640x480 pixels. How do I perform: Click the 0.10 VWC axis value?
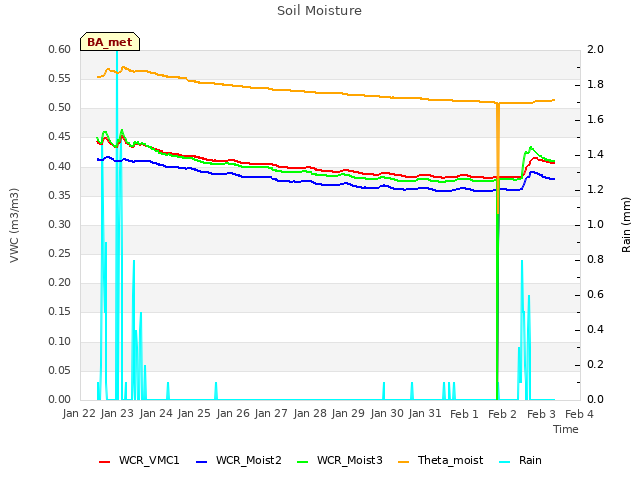click(x=60, y=341)
